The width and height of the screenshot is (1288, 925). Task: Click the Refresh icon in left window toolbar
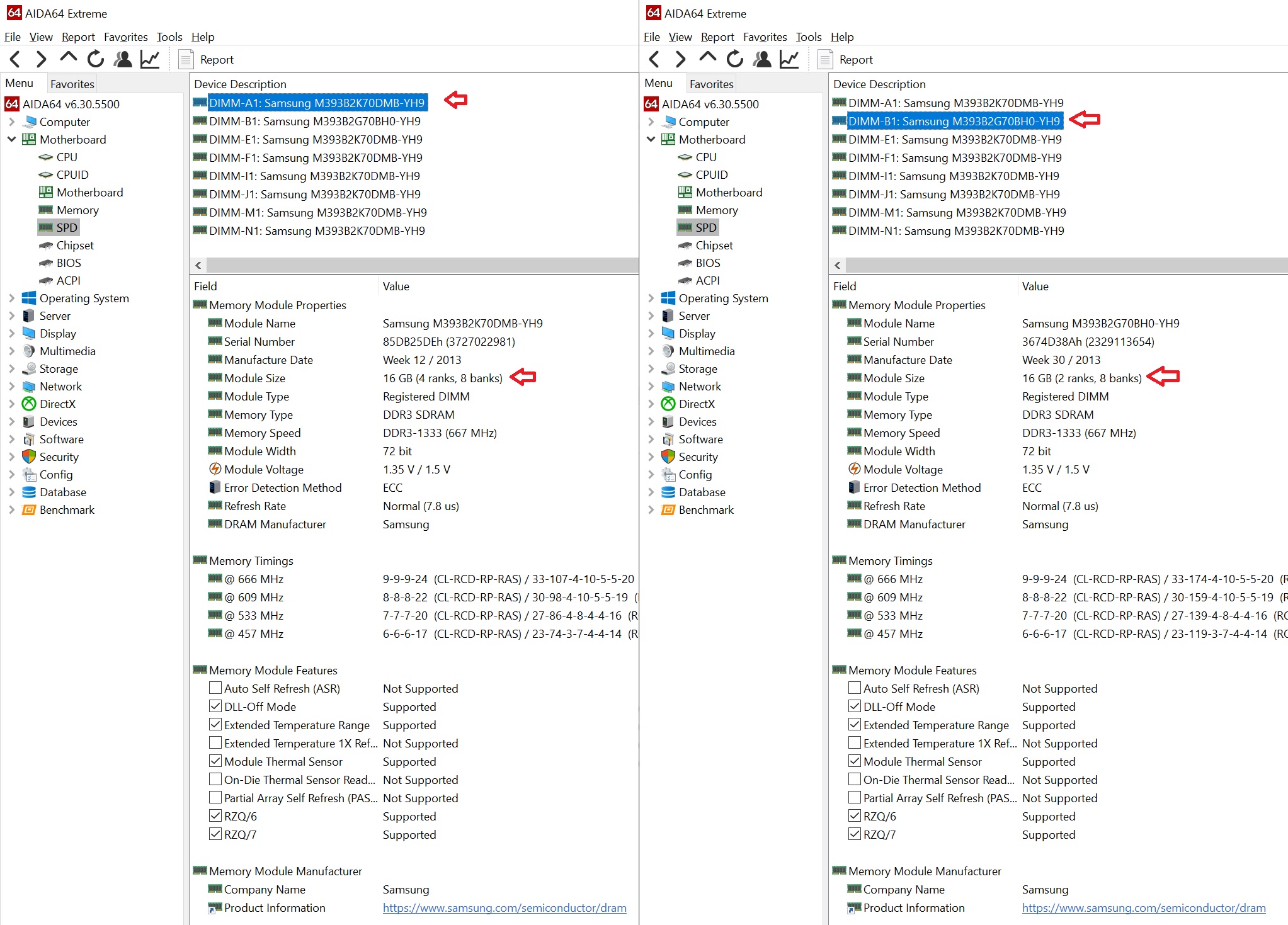96,59
